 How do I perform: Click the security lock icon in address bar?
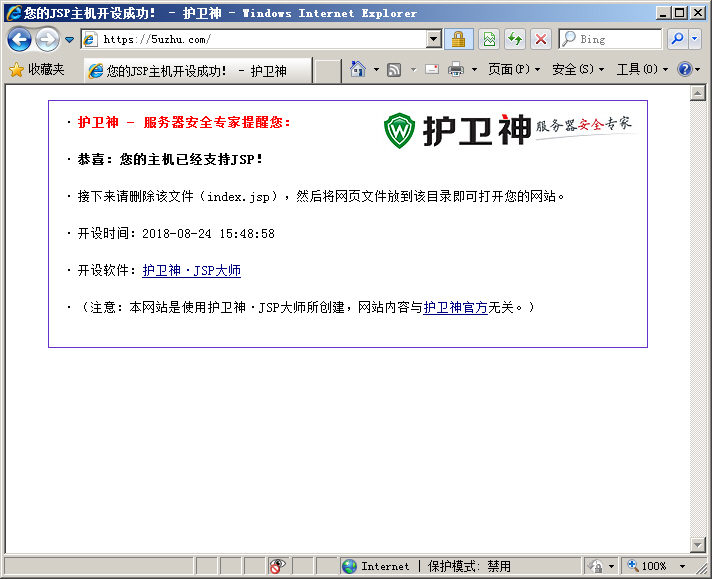point(458,39)
